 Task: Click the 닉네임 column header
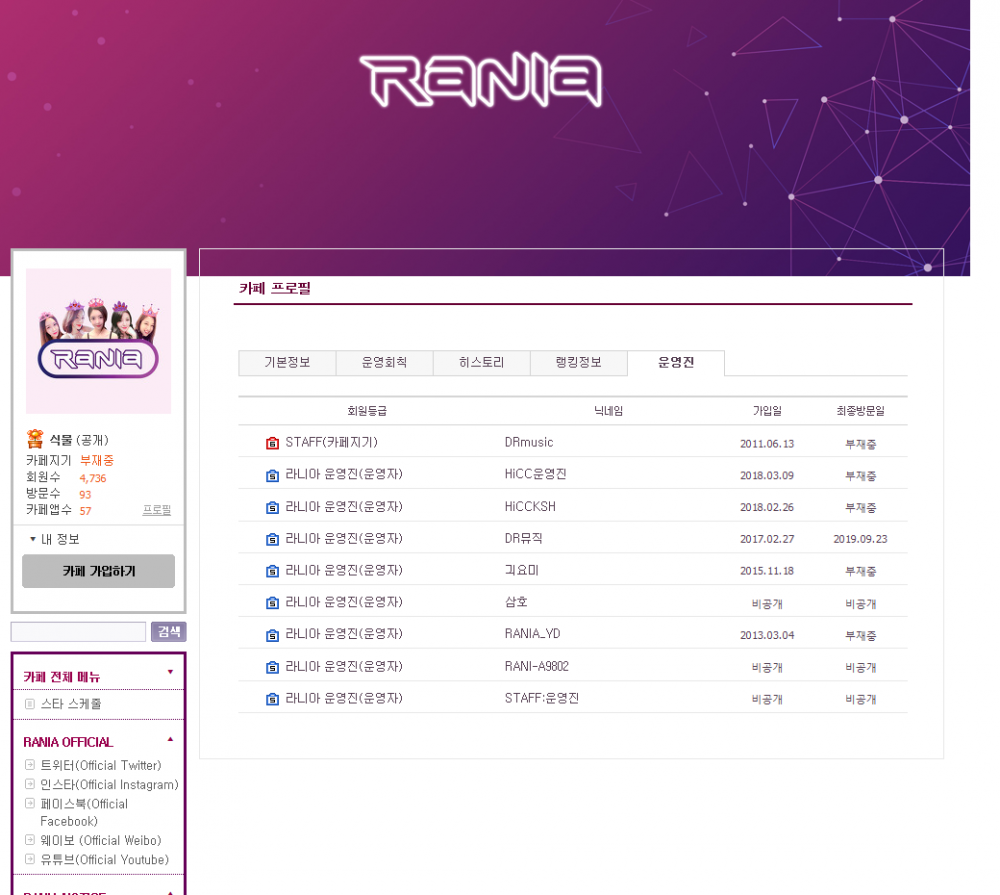[608, 411]
